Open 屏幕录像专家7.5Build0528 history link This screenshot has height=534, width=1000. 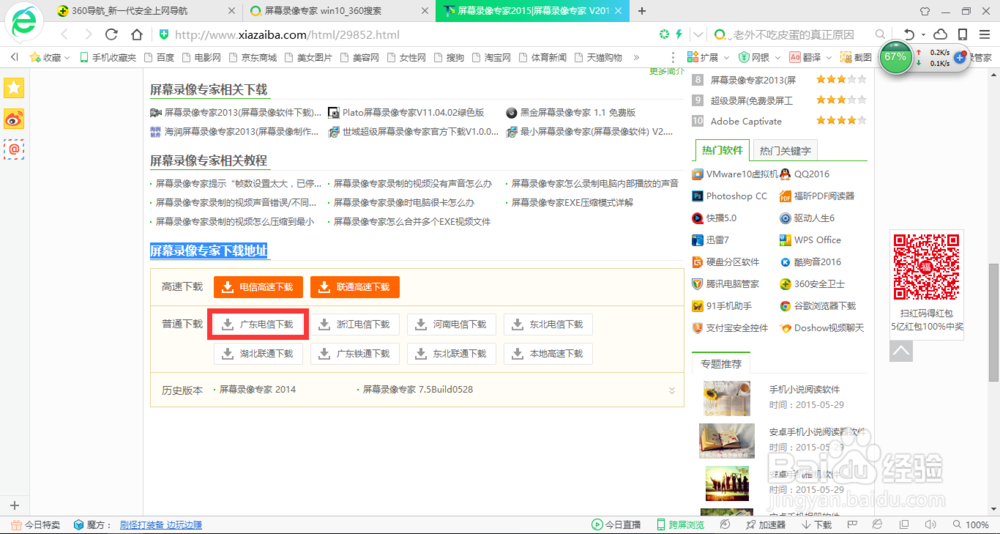pos(418,389)
